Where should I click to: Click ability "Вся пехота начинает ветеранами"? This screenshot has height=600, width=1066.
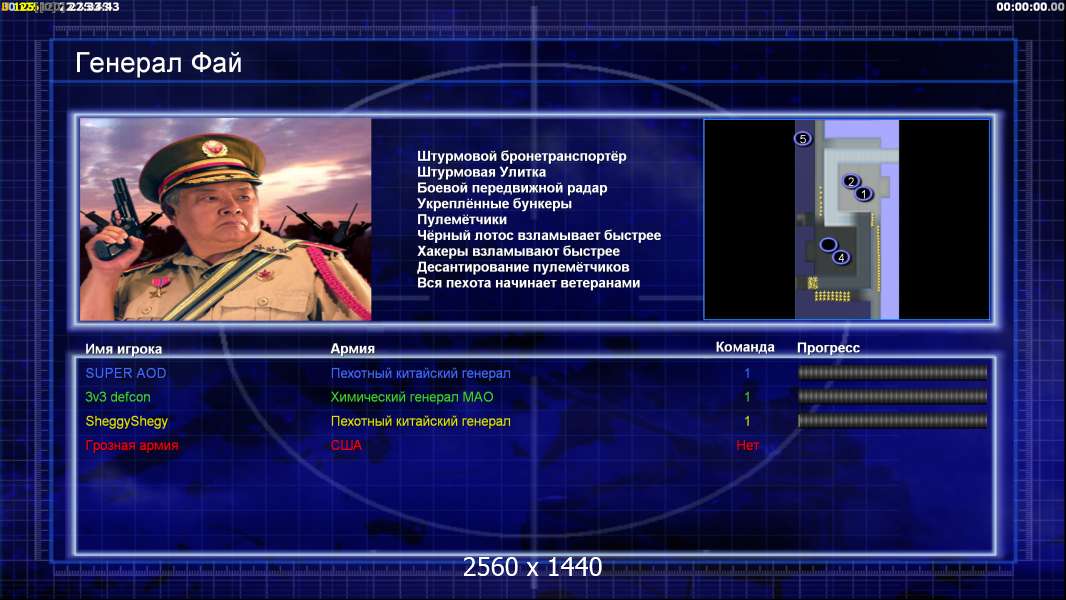pos(528,283)
